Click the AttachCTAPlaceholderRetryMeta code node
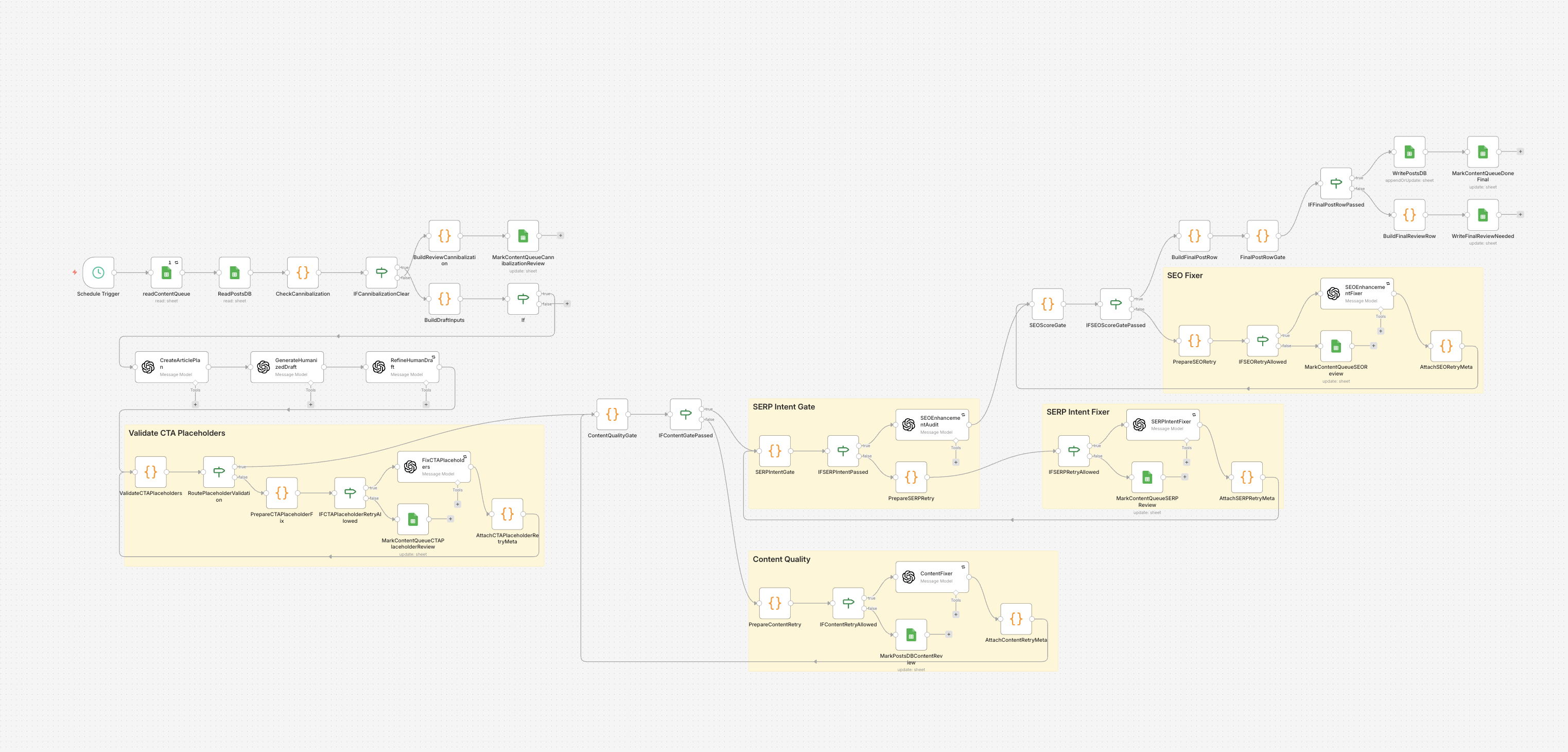The image size is (1568, 752). click(x=507, y=514)
